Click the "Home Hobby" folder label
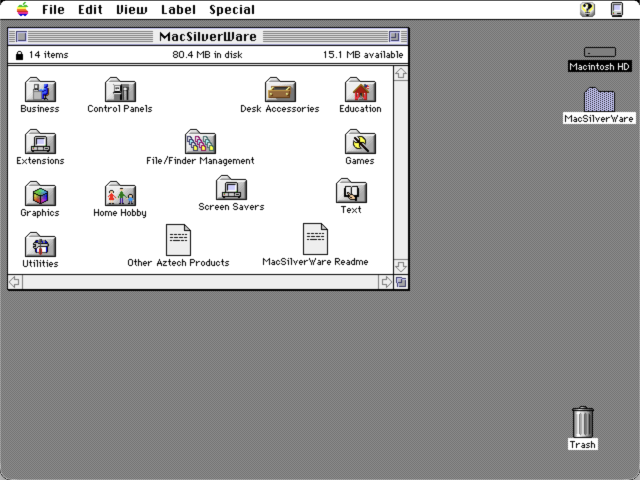The width and height of the screenshot is (640, 480). tap(120, 213)
